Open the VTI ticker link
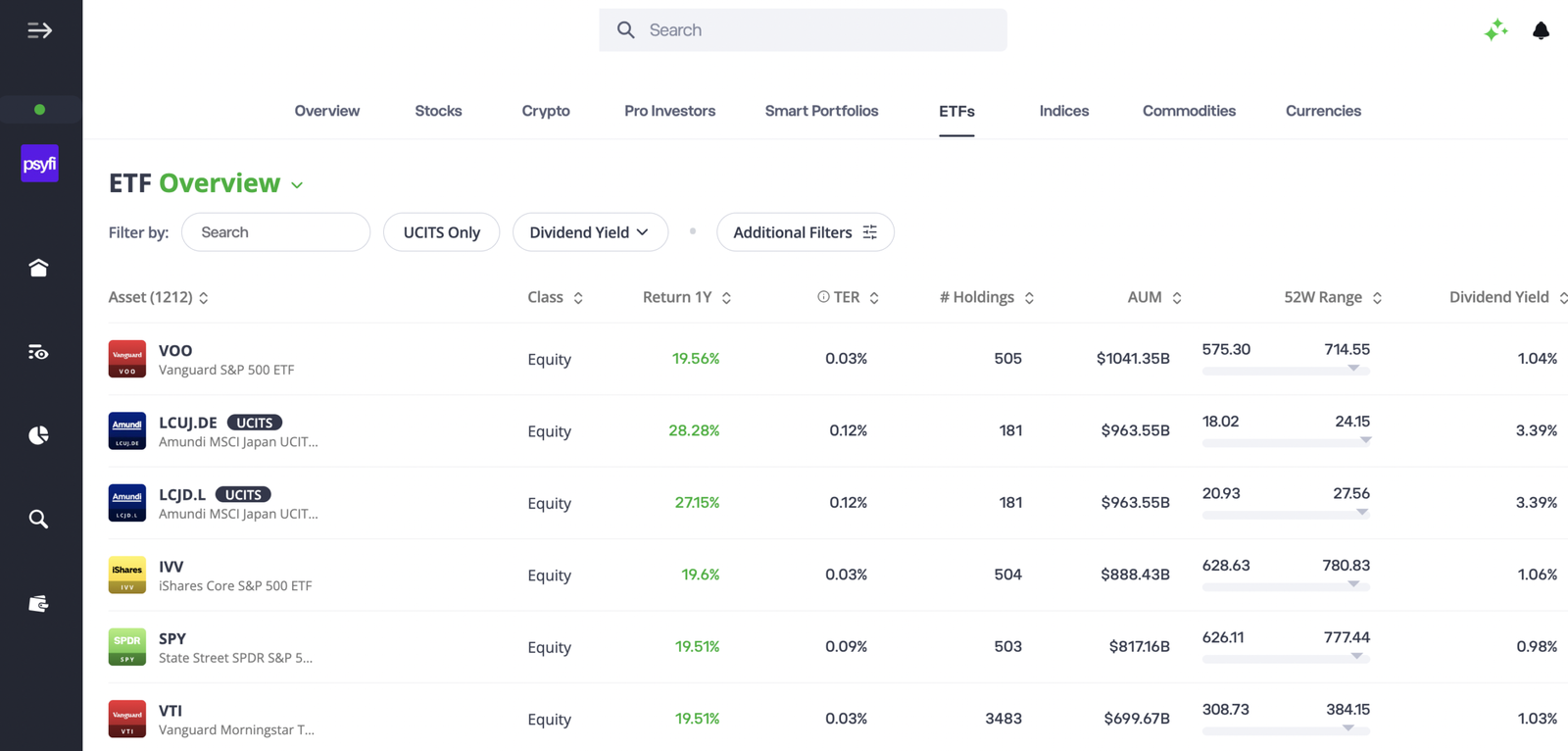Screen dimensions: 1568x751 click(x=171, y=711)
